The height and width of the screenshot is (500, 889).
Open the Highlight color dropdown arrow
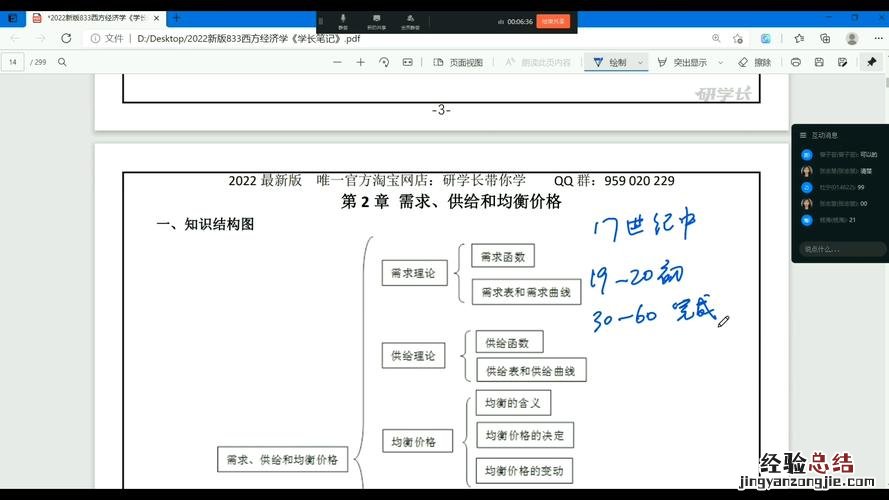(719, 62)
